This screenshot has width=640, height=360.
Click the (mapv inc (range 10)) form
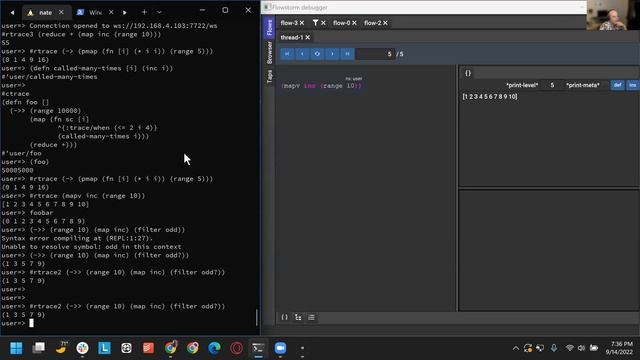[x=321, y=86]
